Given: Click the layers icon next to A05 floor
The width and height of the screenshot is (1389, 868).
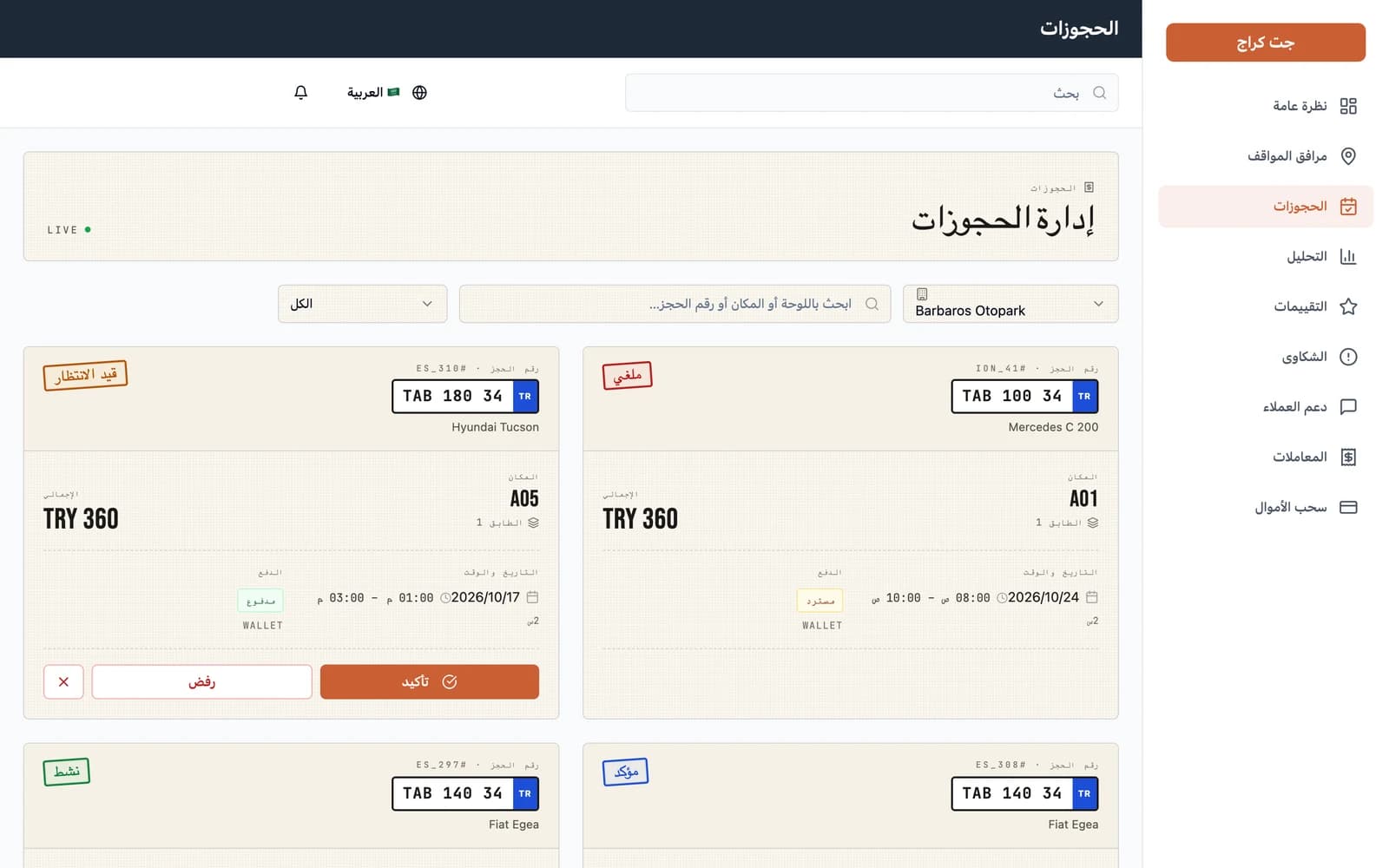Looking at the screenshot, I should point(533,523).
